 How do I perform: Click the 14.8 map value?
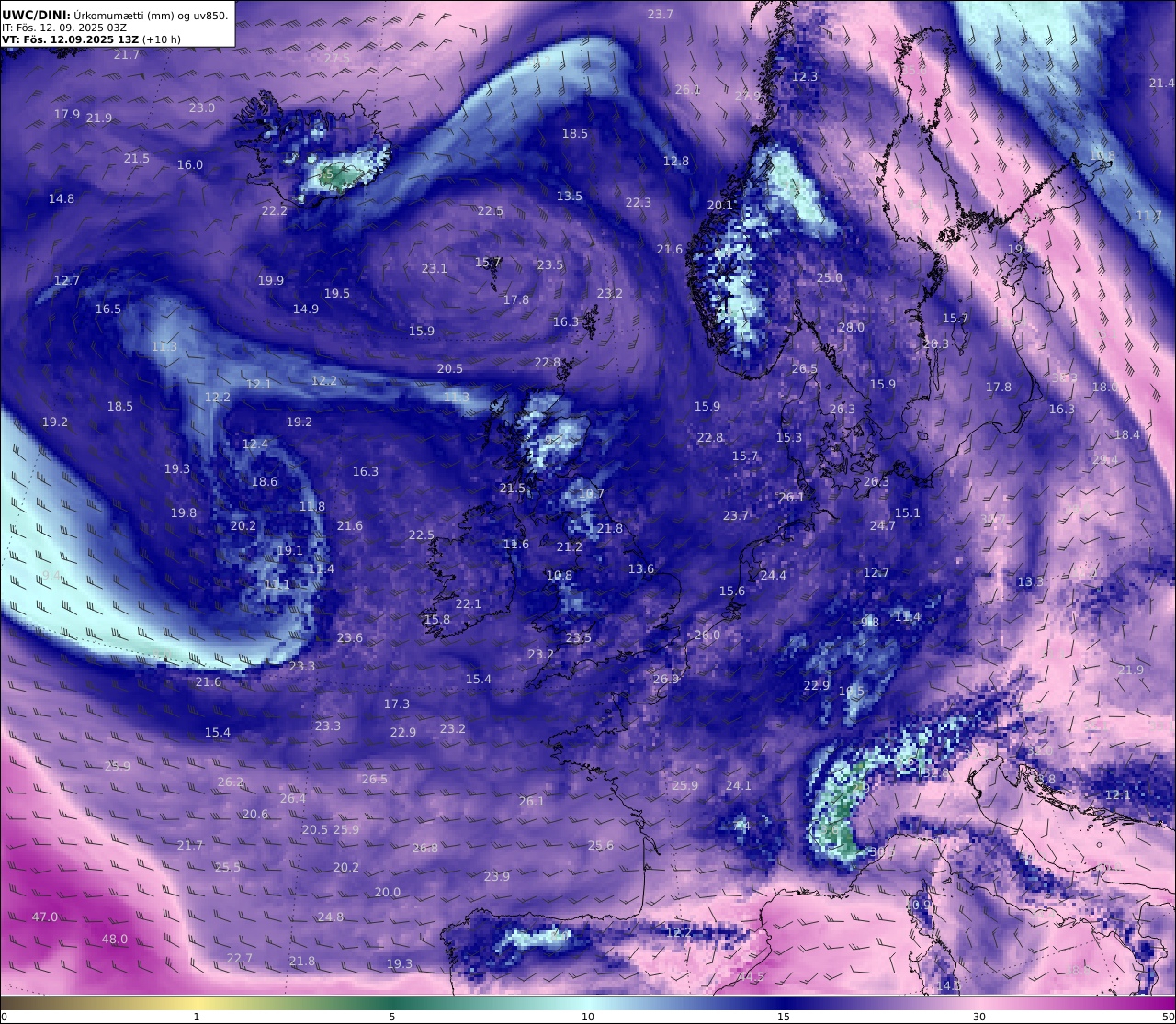point(62,199)
